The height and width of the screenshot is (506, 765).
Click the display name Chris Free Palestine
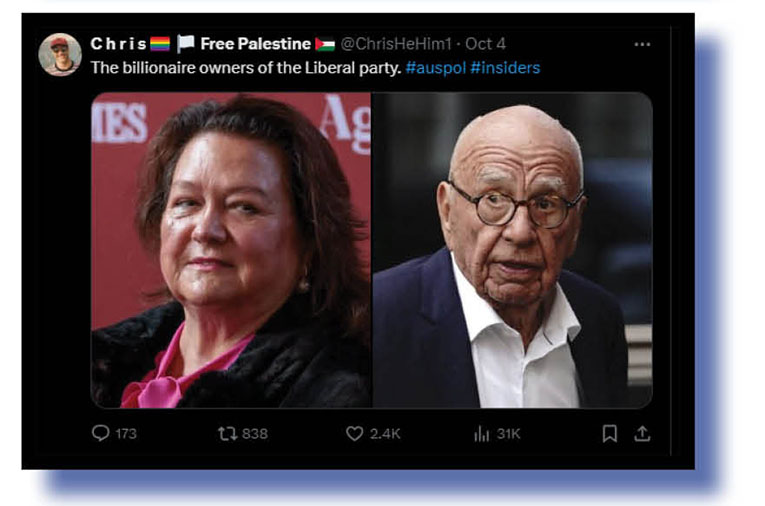click(212, 44)
